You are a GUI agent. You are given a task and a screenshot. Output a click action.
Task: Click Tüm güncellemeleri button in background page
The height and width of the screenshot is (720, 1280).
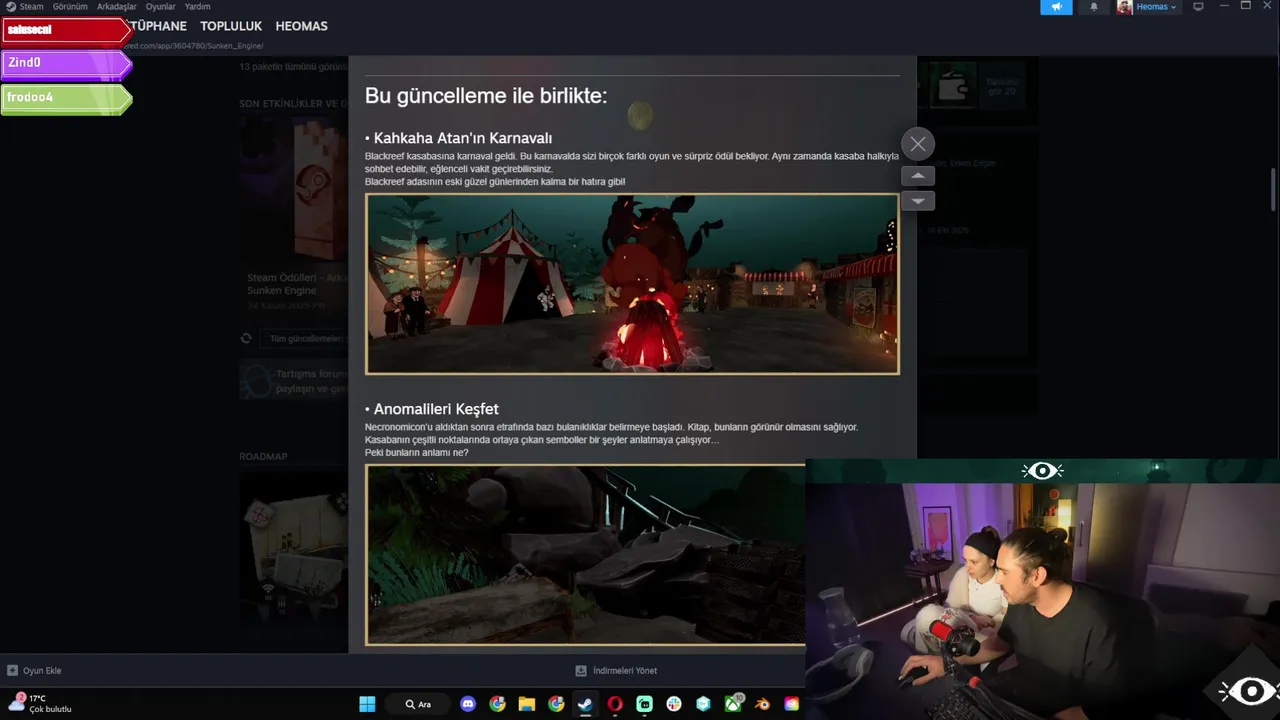click(x=305, y=339)
